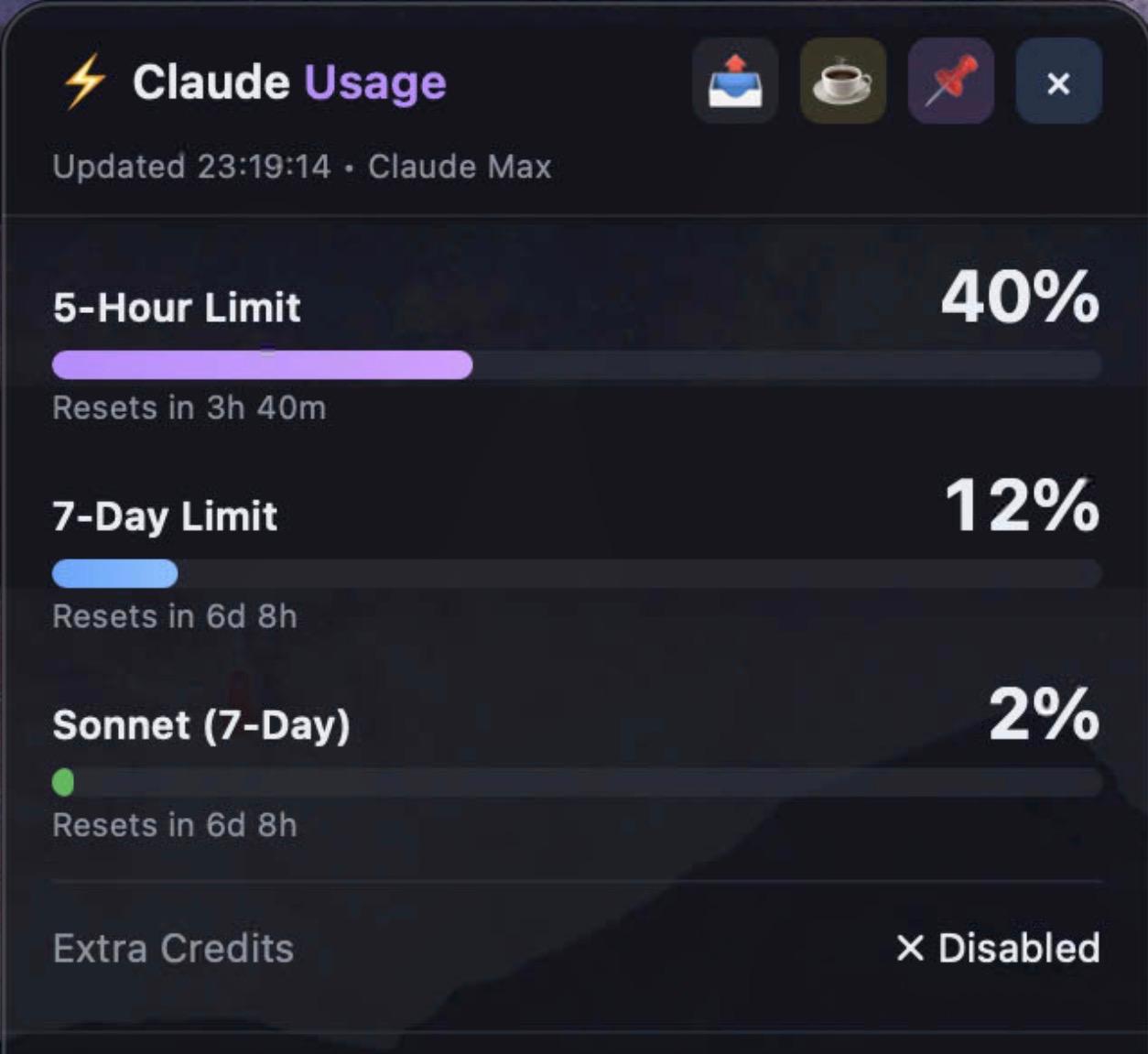Viewport: 1148px width, 1054px height.
Task: Select the Claude Max plan label
Action: coord(460,167)
